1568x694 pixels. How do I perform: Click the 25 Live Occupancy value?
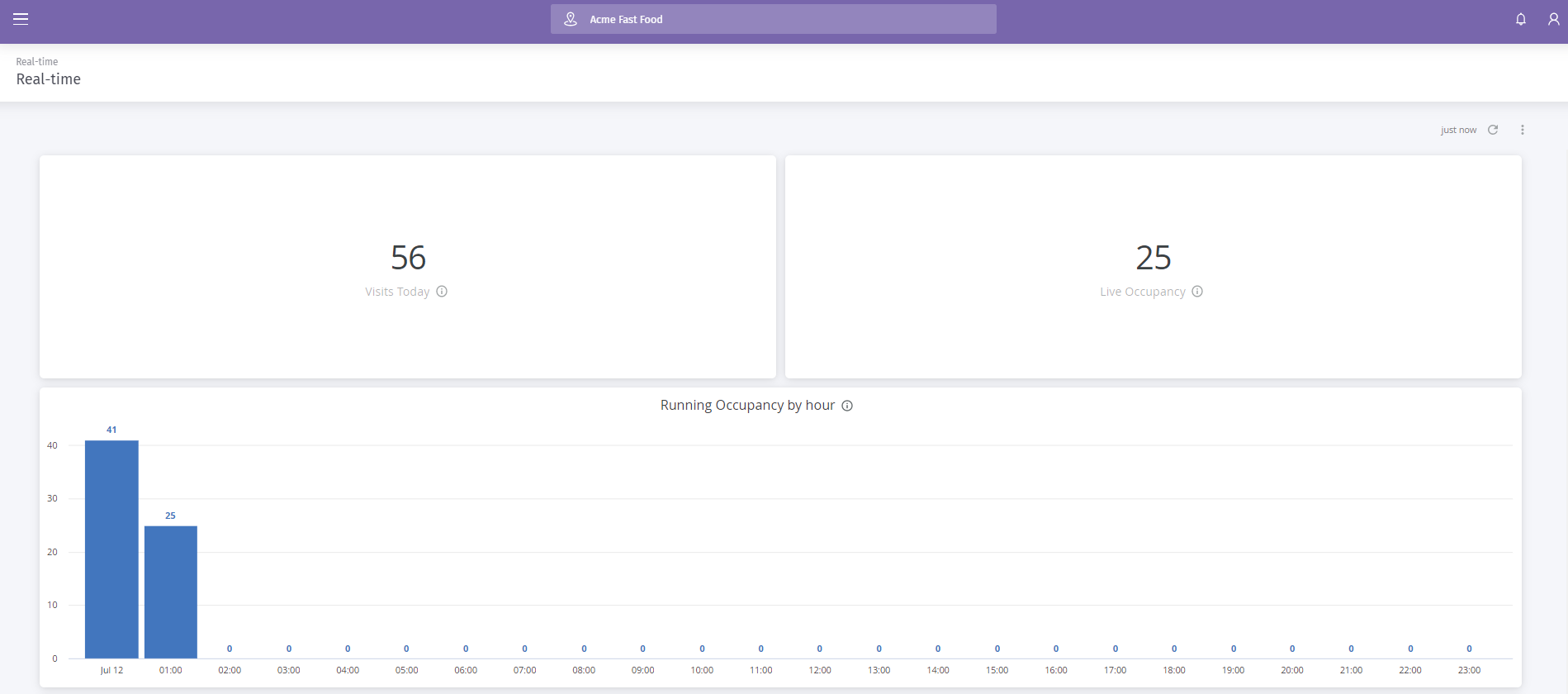pos(1153,258)
